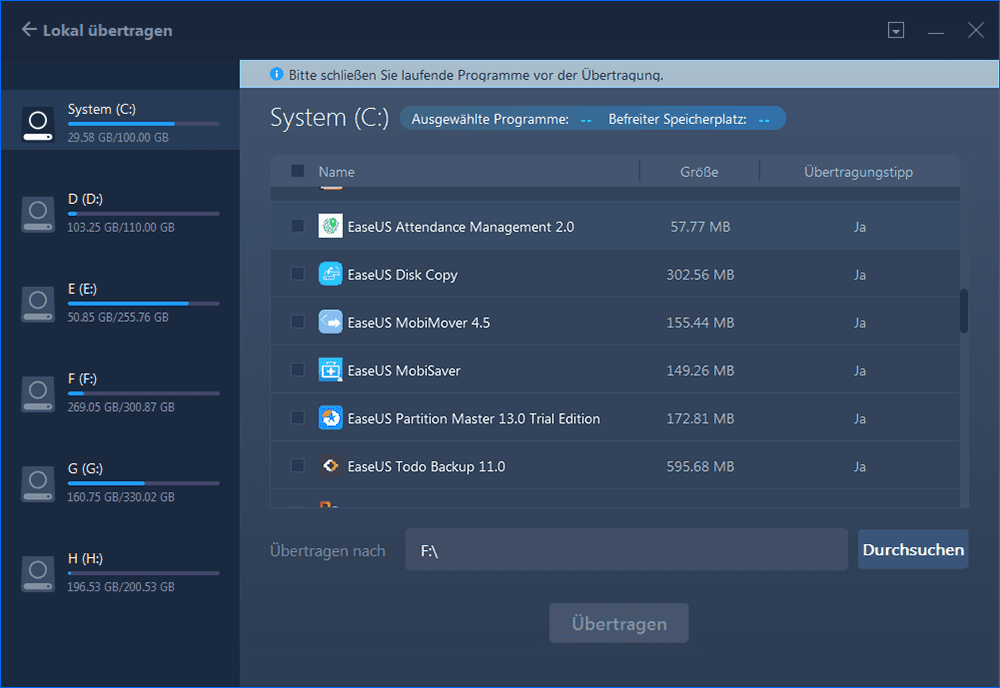Toggle the select-all checkbox in header
This screenshot has height=688, width=1000.
coord(297,171)
